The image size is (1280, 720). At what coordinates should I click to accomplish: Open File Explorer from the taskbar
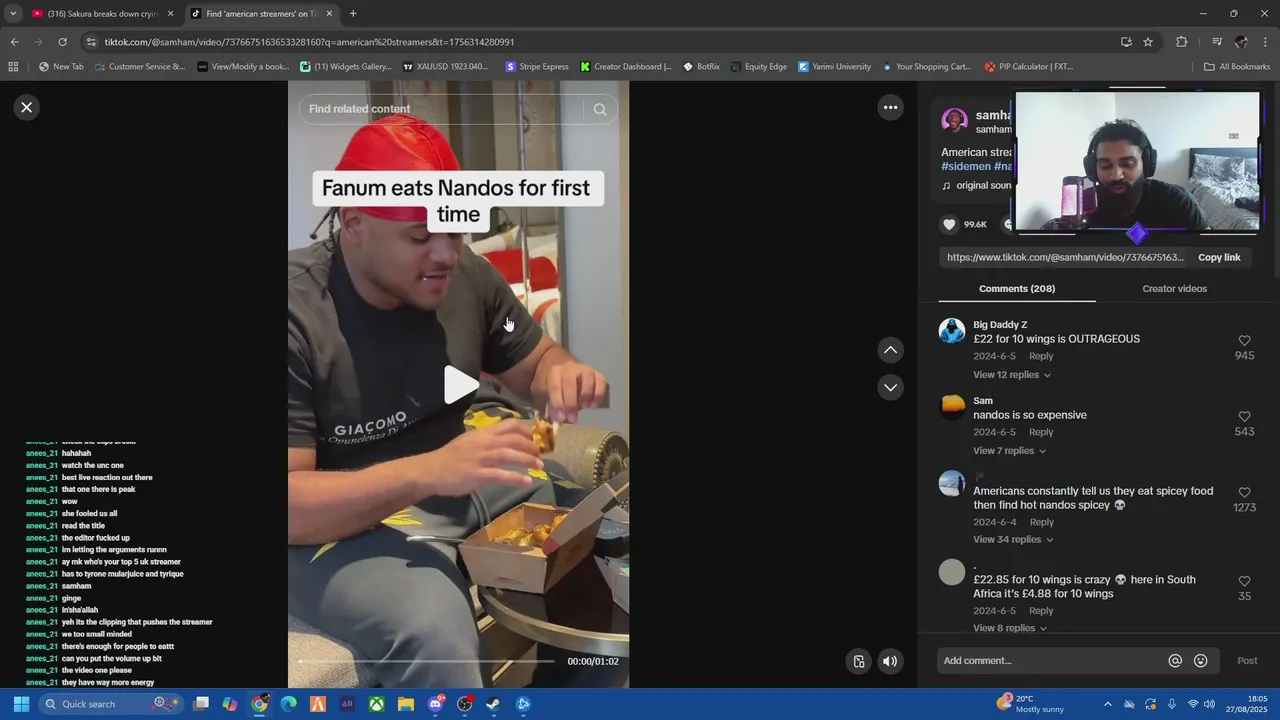click(x=405, y=704)
